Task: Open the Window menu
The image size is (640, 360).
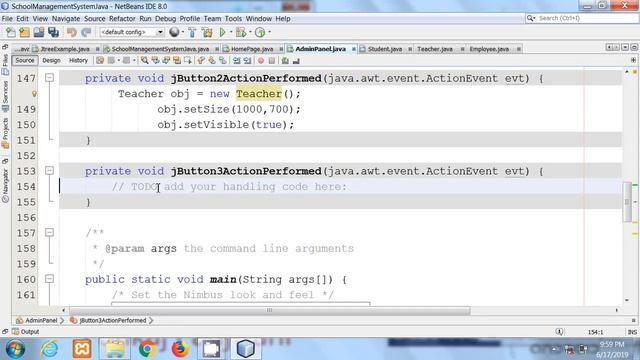Action: [258, 19]
